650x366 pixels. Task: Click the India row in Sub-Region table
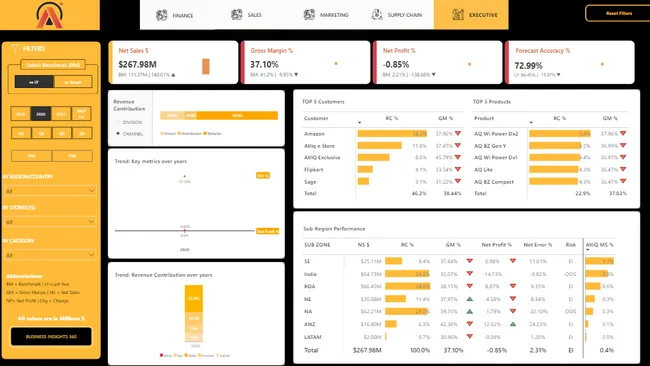(458, 274)
